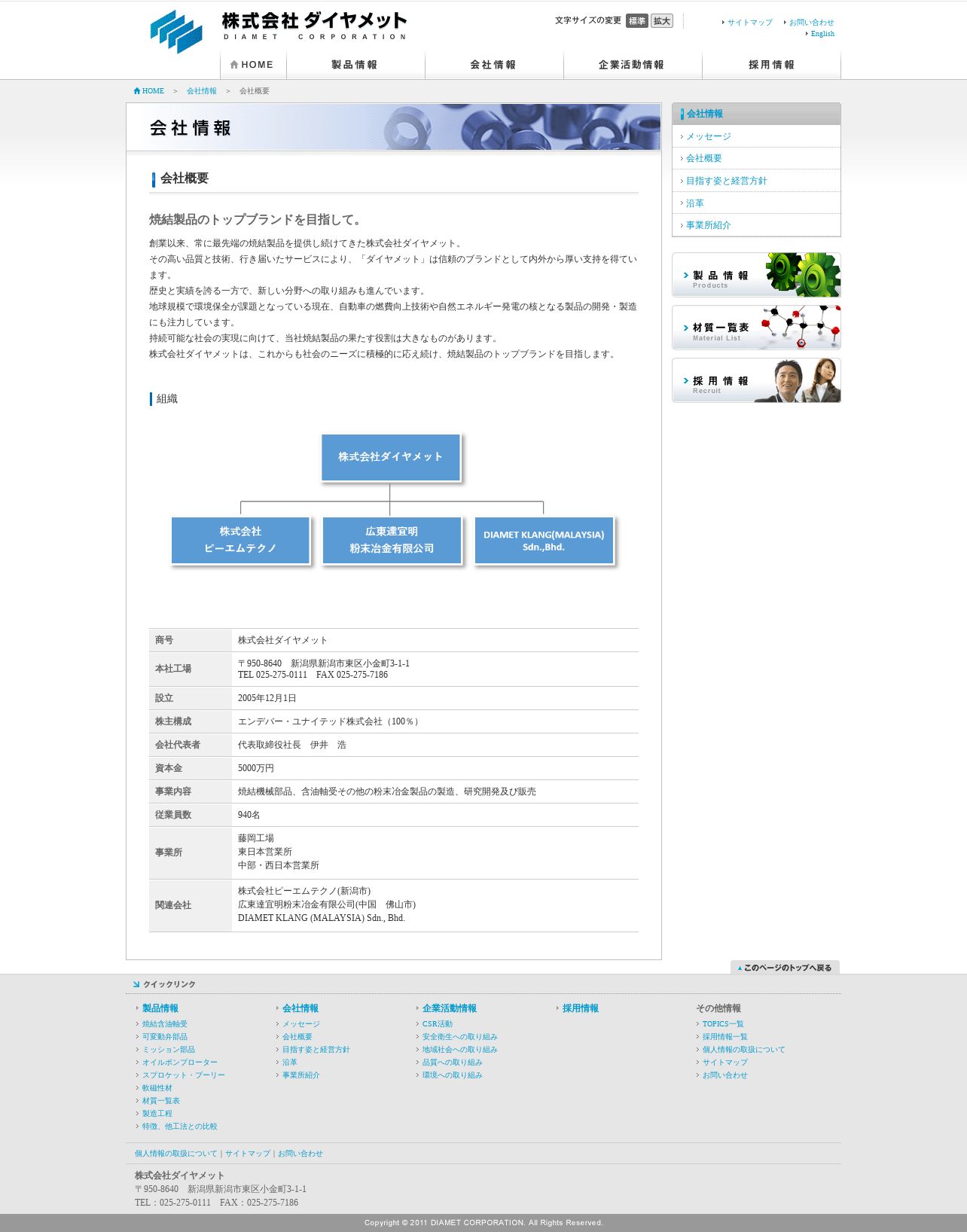
Task: Open 製品情報 in the navigation bar
Action: click(355, 65)
